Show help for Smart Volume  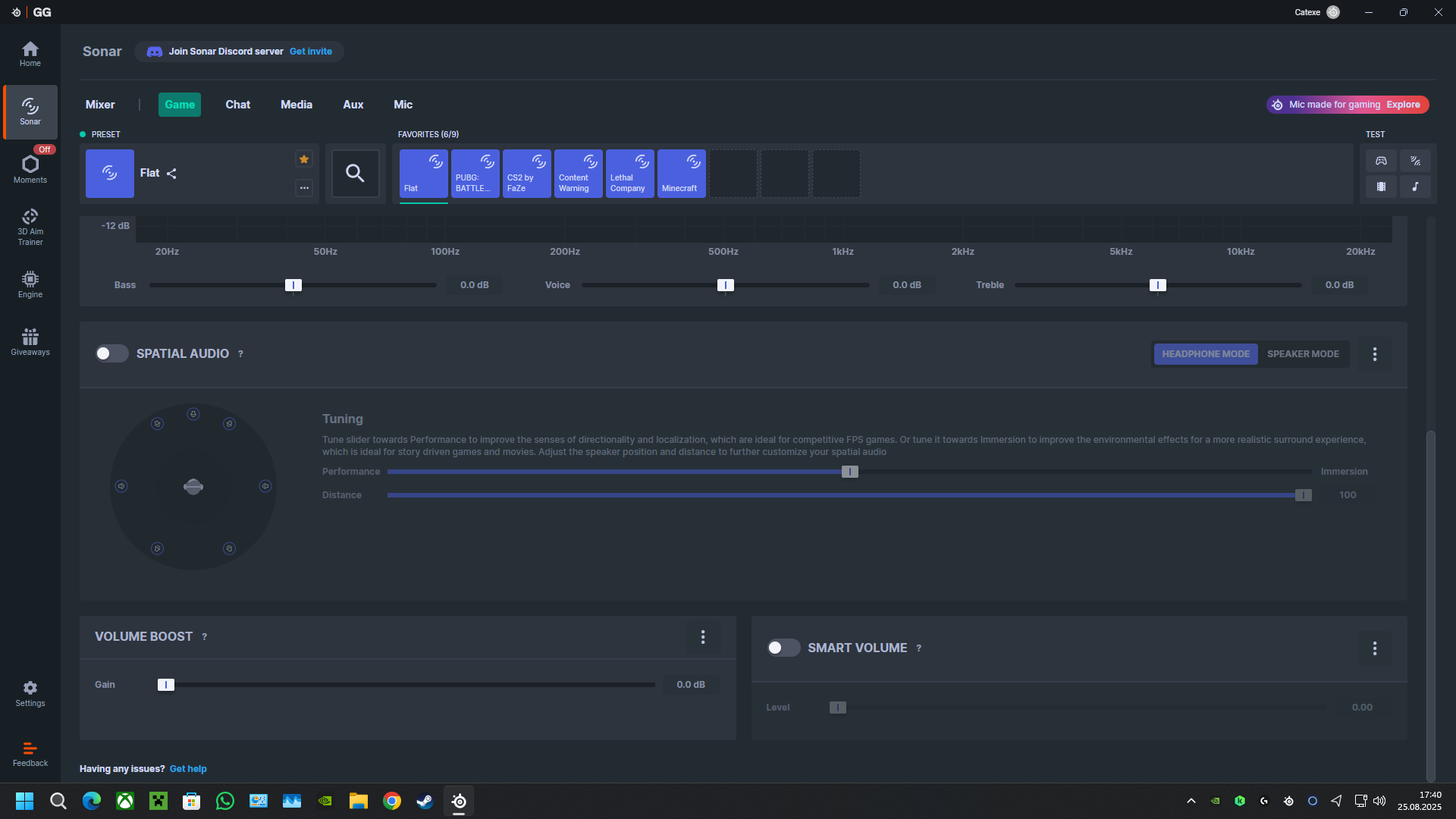pyautogui.click(x=918, y=648)
